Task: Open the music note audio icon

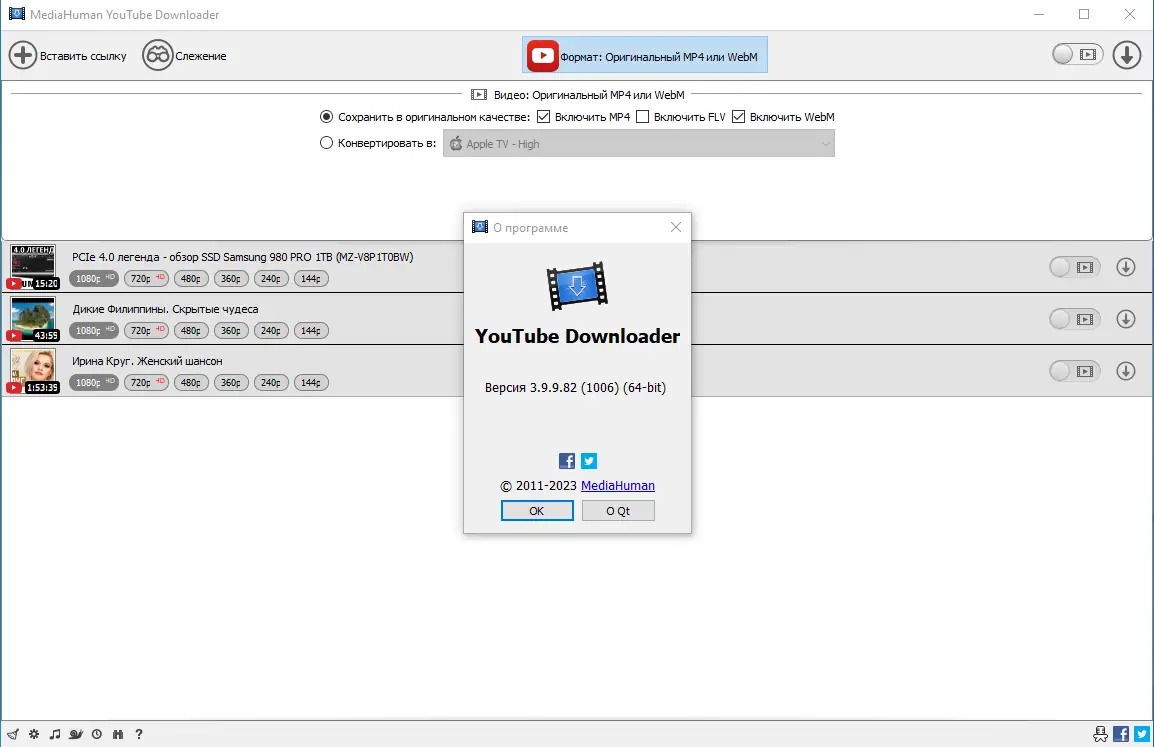Action: pyautogui.click(x=54, y=733)
